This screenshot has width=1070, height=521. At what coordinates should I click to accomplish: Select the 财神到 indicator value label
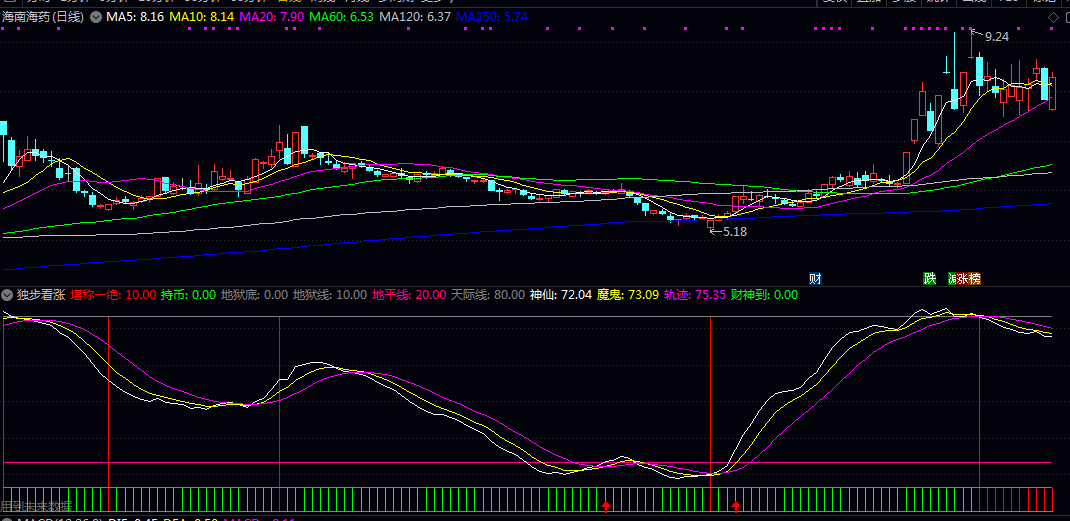coord(764,295)
